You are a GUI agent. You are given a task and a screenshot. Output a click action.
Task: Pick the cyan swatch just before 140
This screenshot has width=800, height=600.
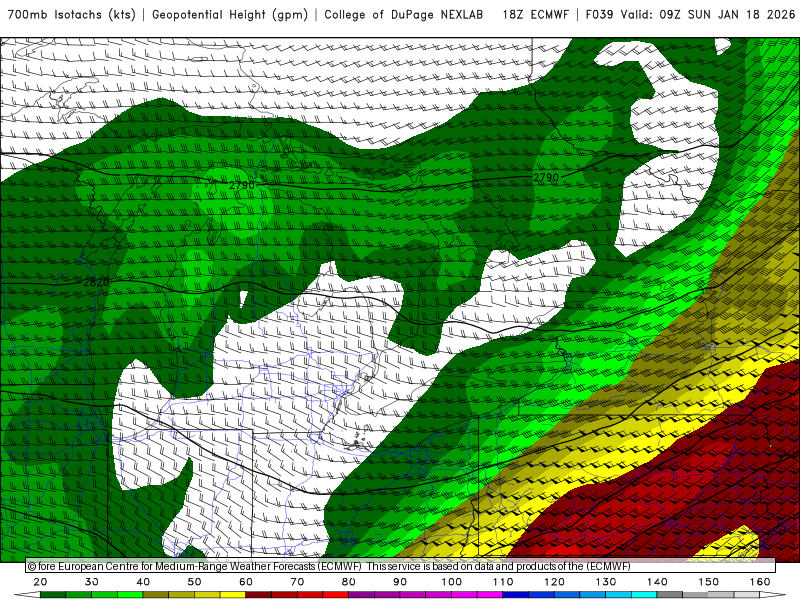point(644,594)
